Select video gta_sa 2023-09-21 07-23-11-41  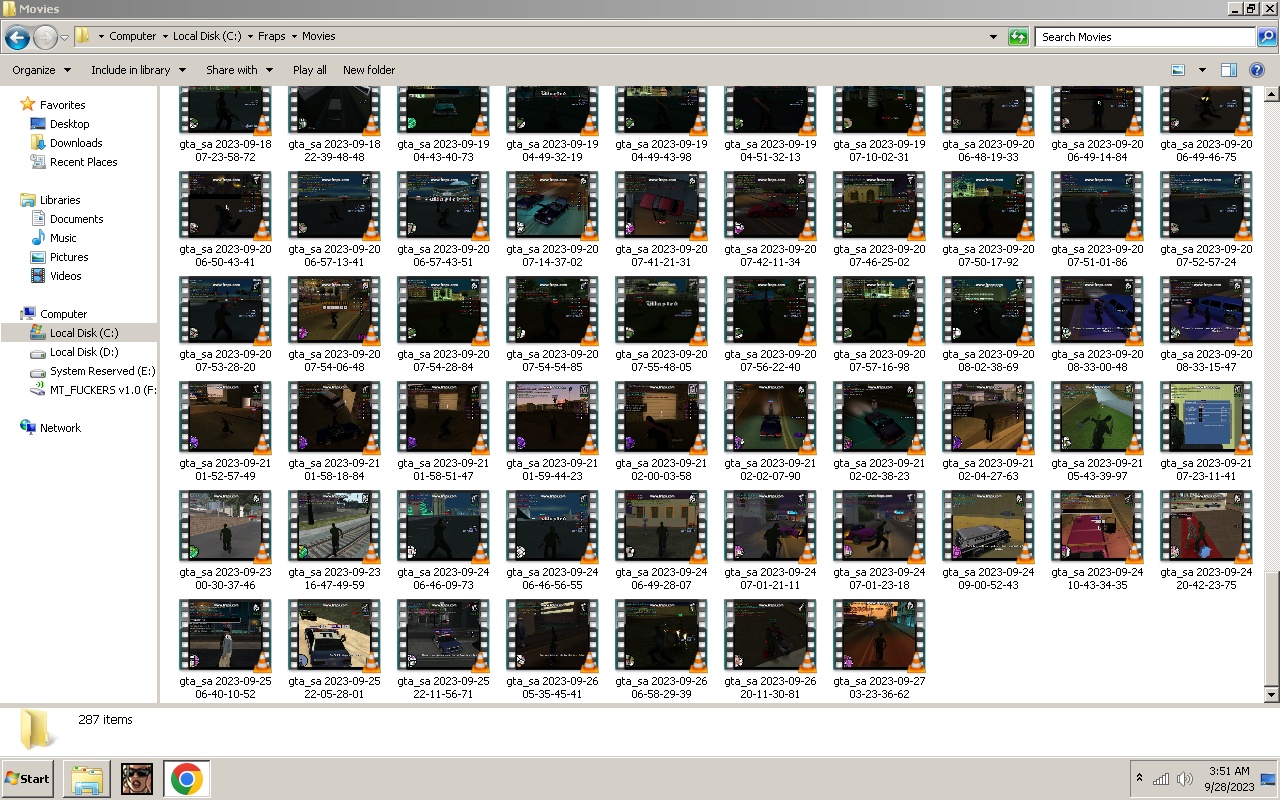[x=1206, y=433]
